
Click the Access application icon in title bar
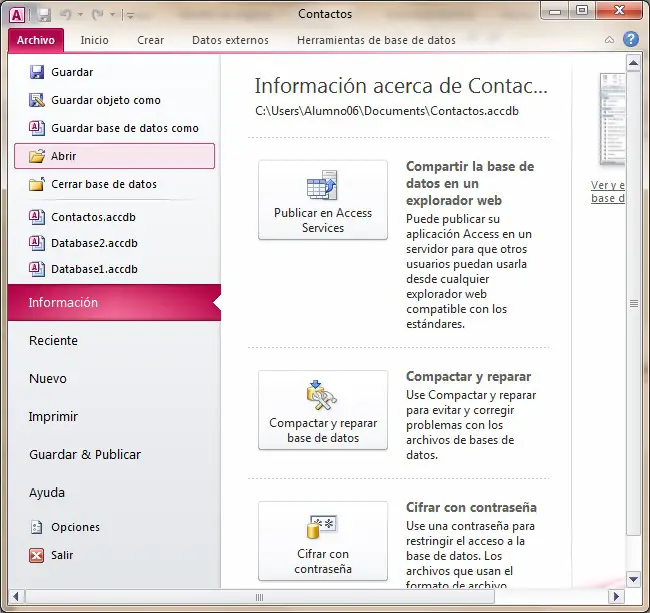17,15
